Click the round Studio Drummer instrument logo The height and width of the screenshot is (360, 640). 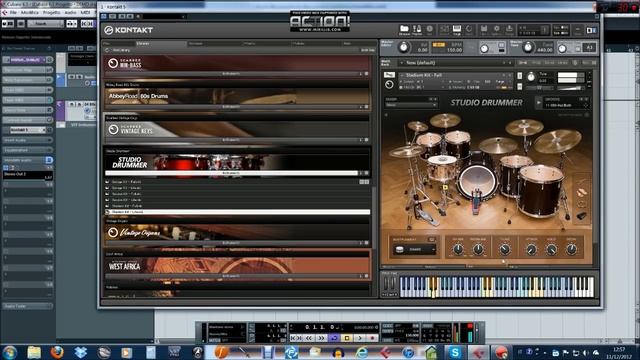tap(389, 84)
